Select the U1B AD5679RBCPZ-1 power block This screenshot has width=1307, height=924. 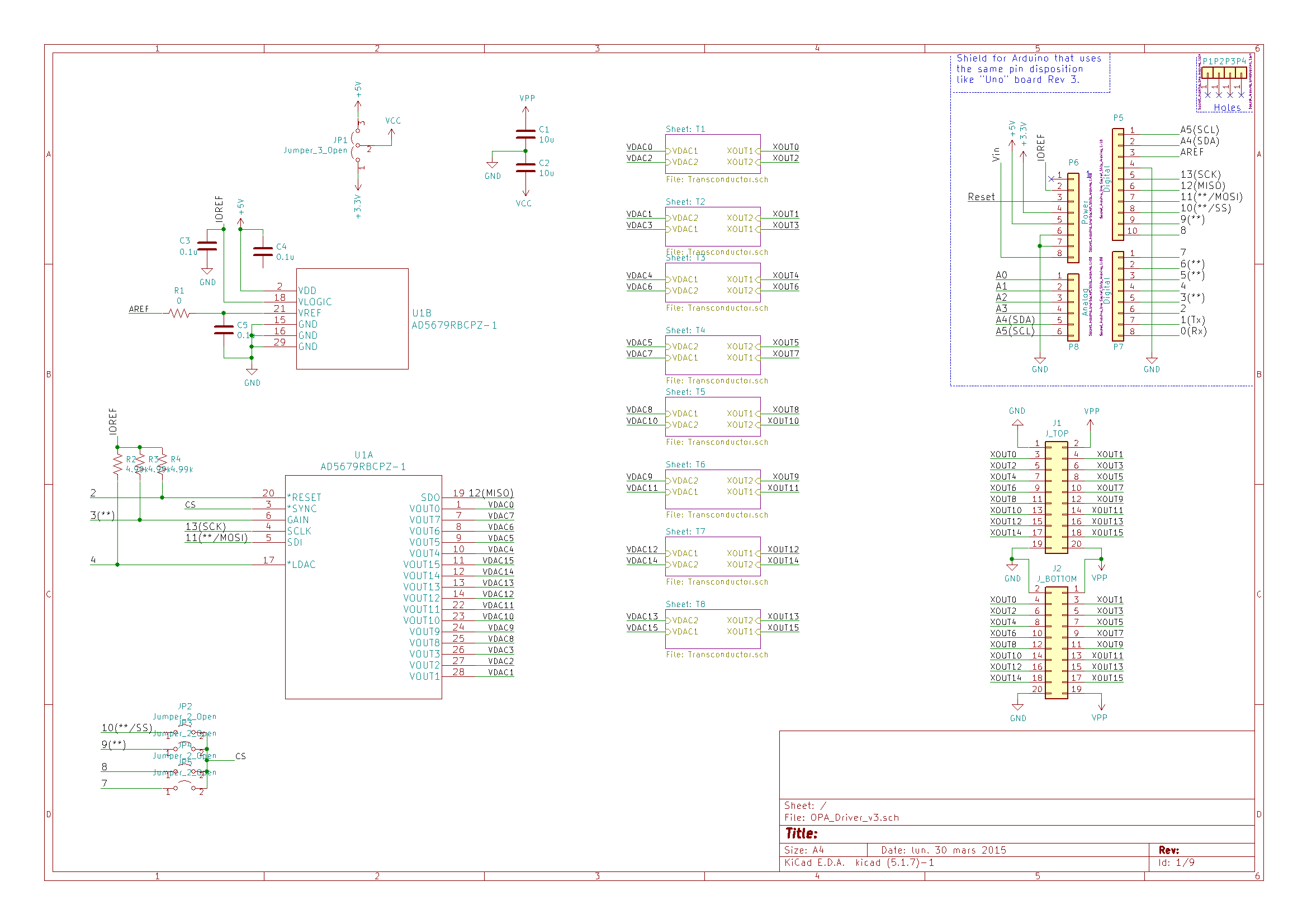(x=352, y=319)
